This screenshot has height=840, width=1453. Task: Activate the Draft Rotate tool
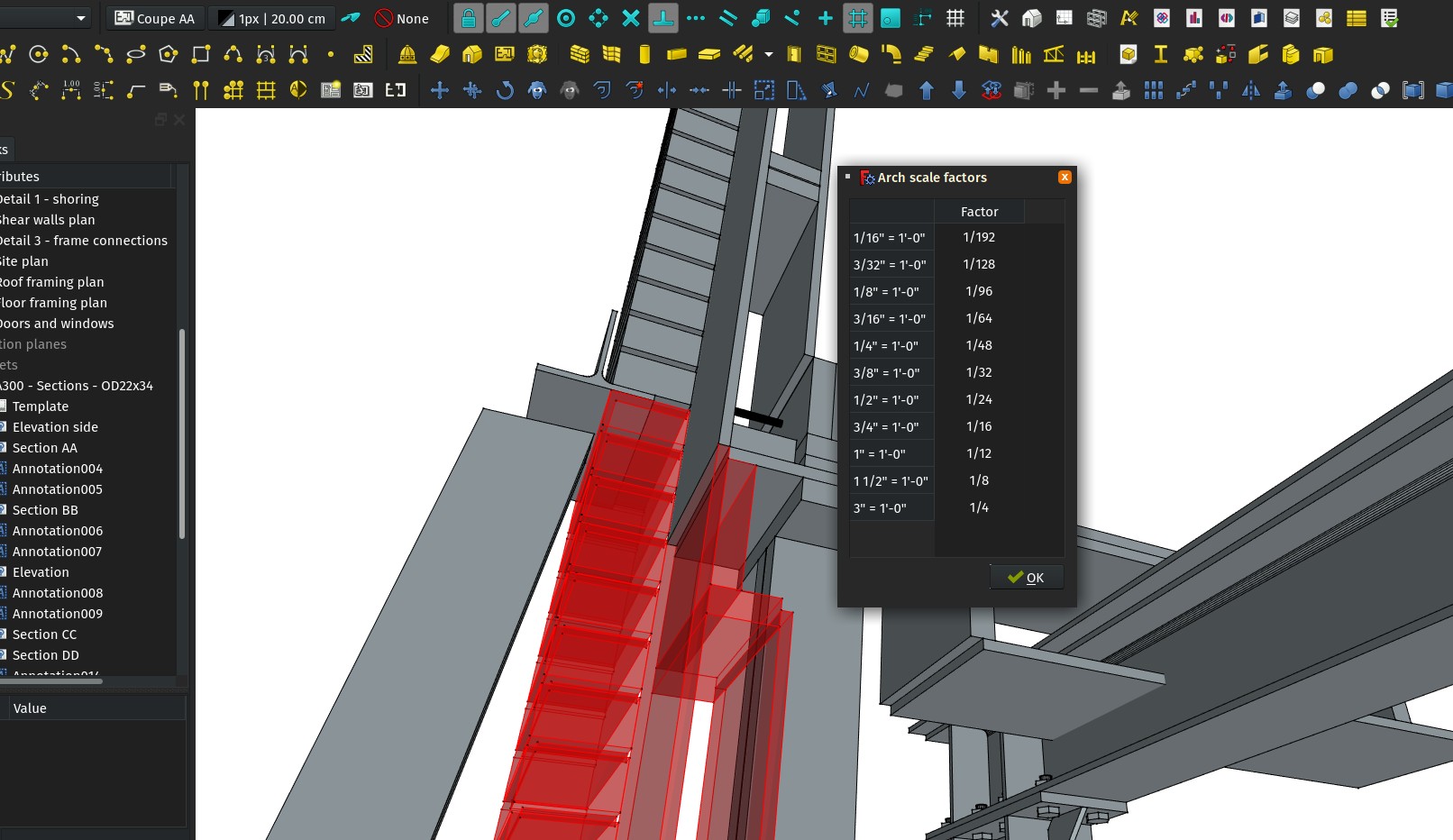505,90
